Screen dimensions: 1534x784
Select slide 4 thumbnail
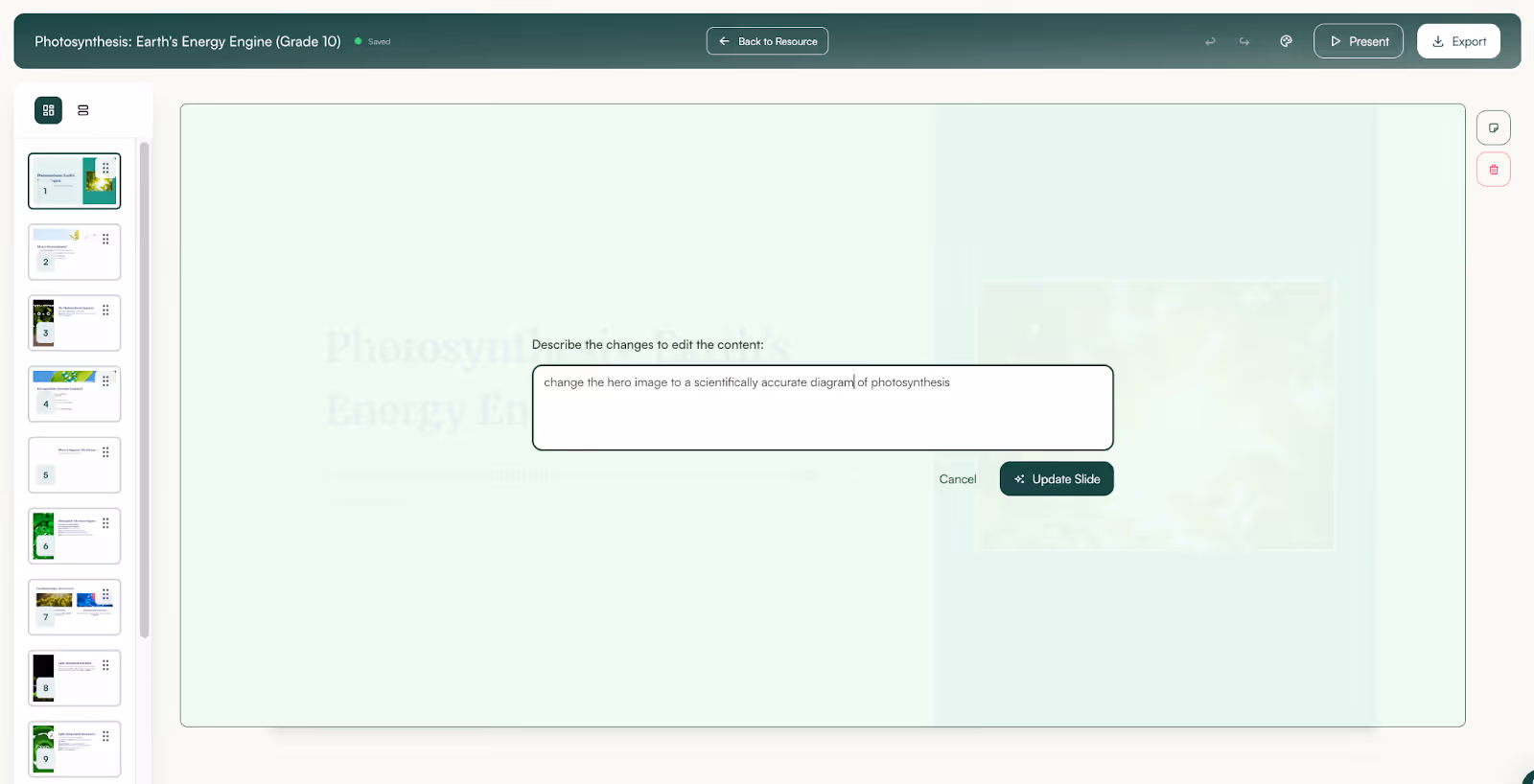pyautogui.click(x=75, y=394)
